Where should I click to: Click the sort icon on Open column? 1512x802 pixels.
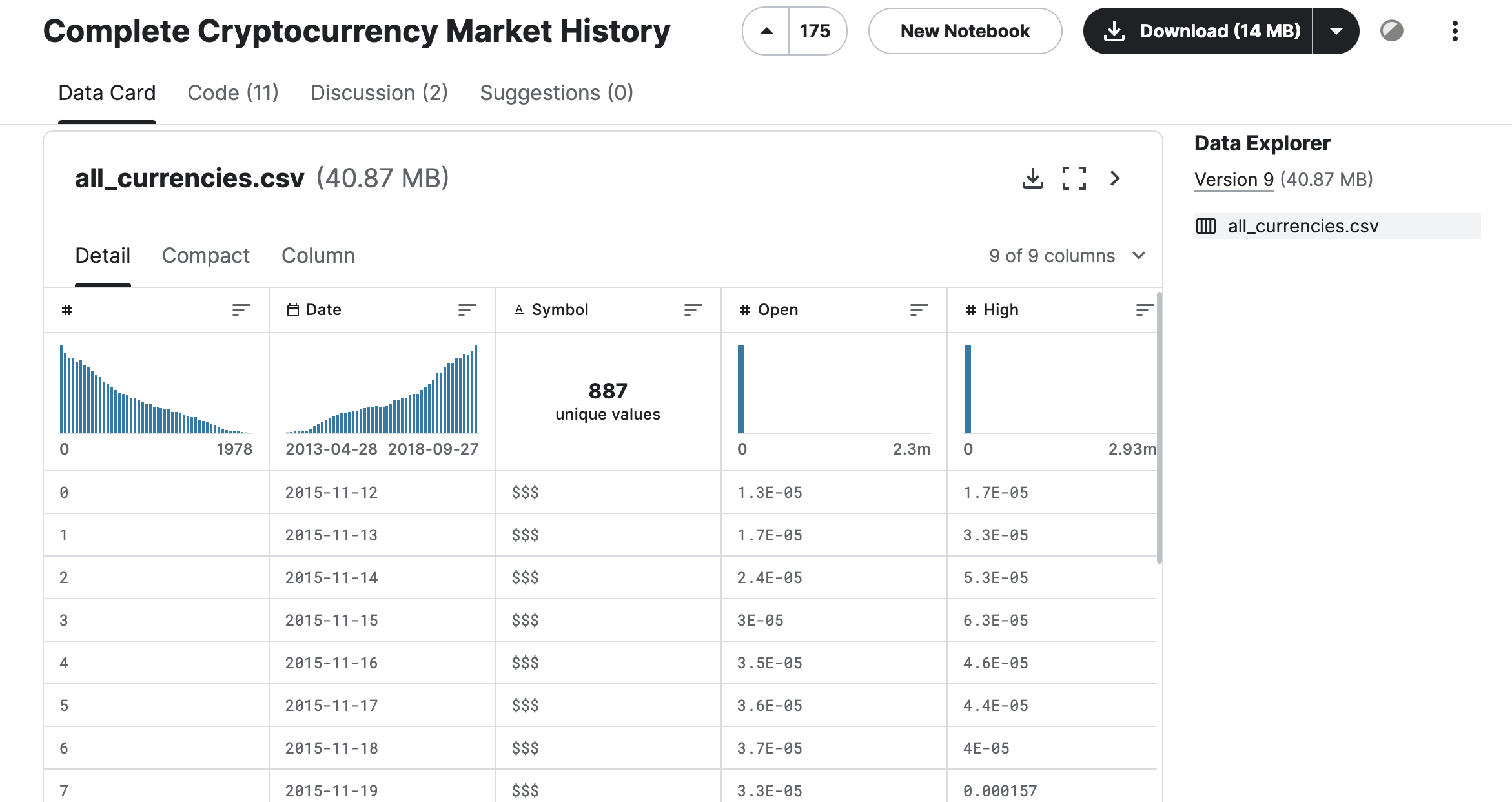pyautogui.click(x=916, y=309)
